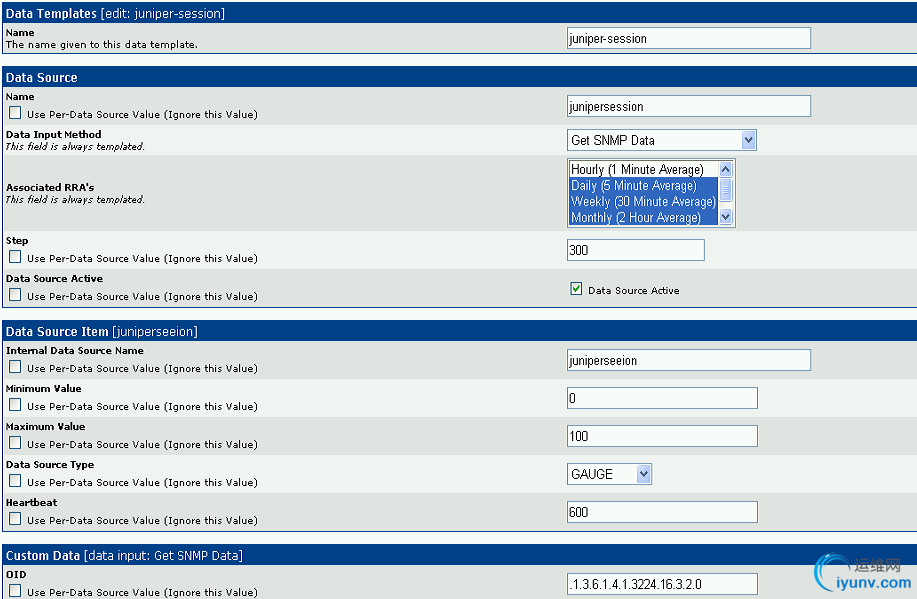This screenshot has width=917, height=599.
Task: Click Internal Data Source Name field juniperseeion
Action: click(x=688, y=360)
